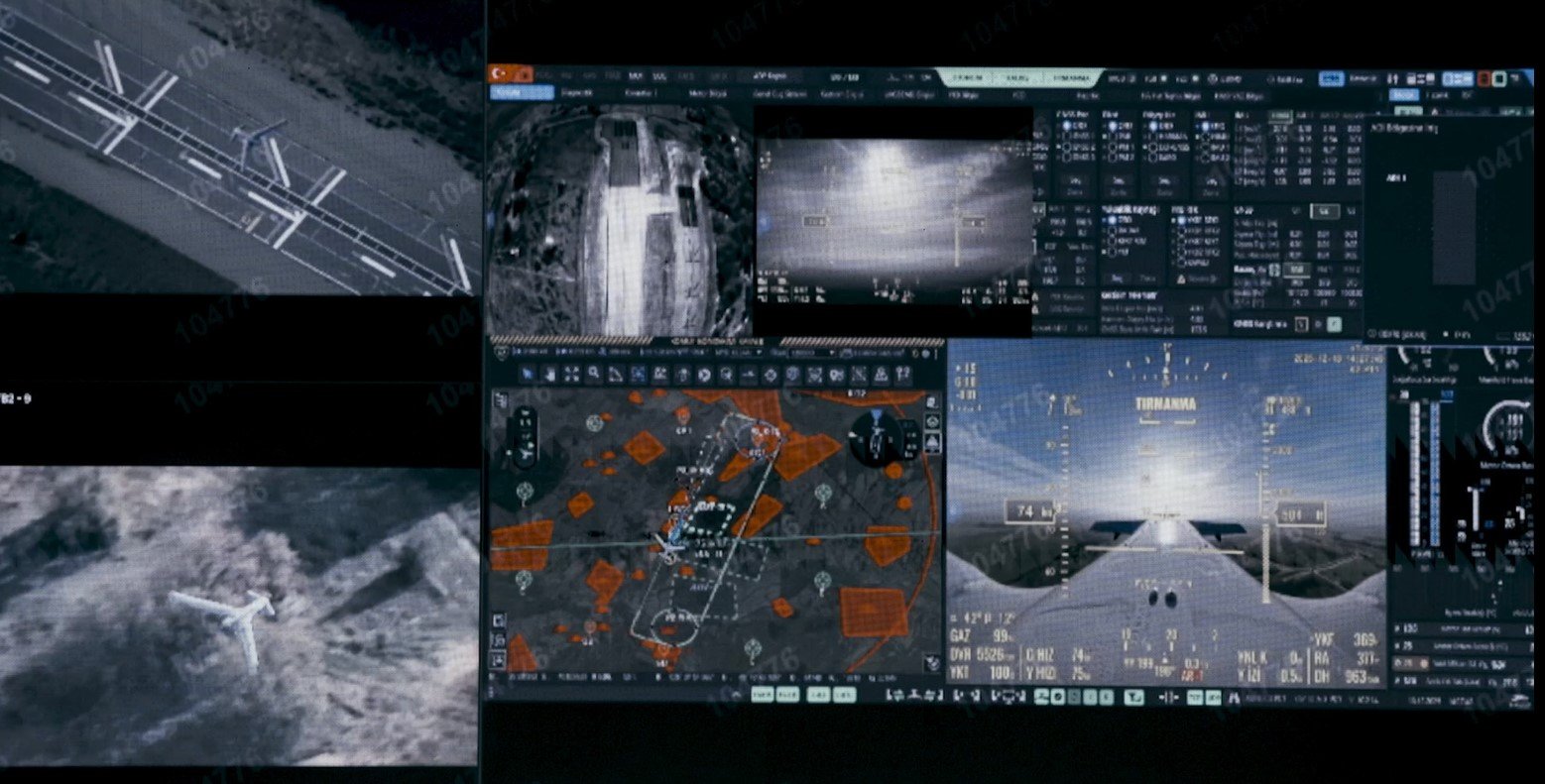Choose the hand pan tool above map
Viewport: 1545px width, 784px height.
coord(550,375)
